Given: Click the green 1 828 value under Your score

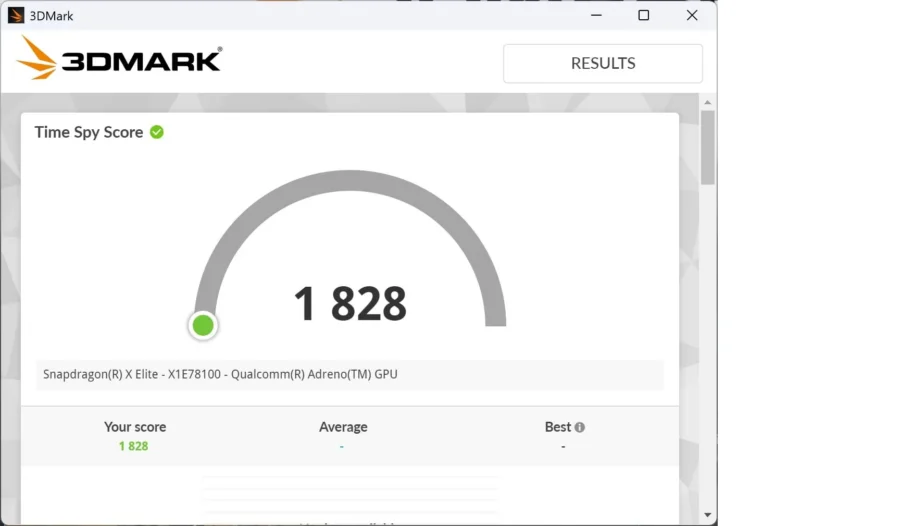Looking at the screenshot, I should coord(133,446).
